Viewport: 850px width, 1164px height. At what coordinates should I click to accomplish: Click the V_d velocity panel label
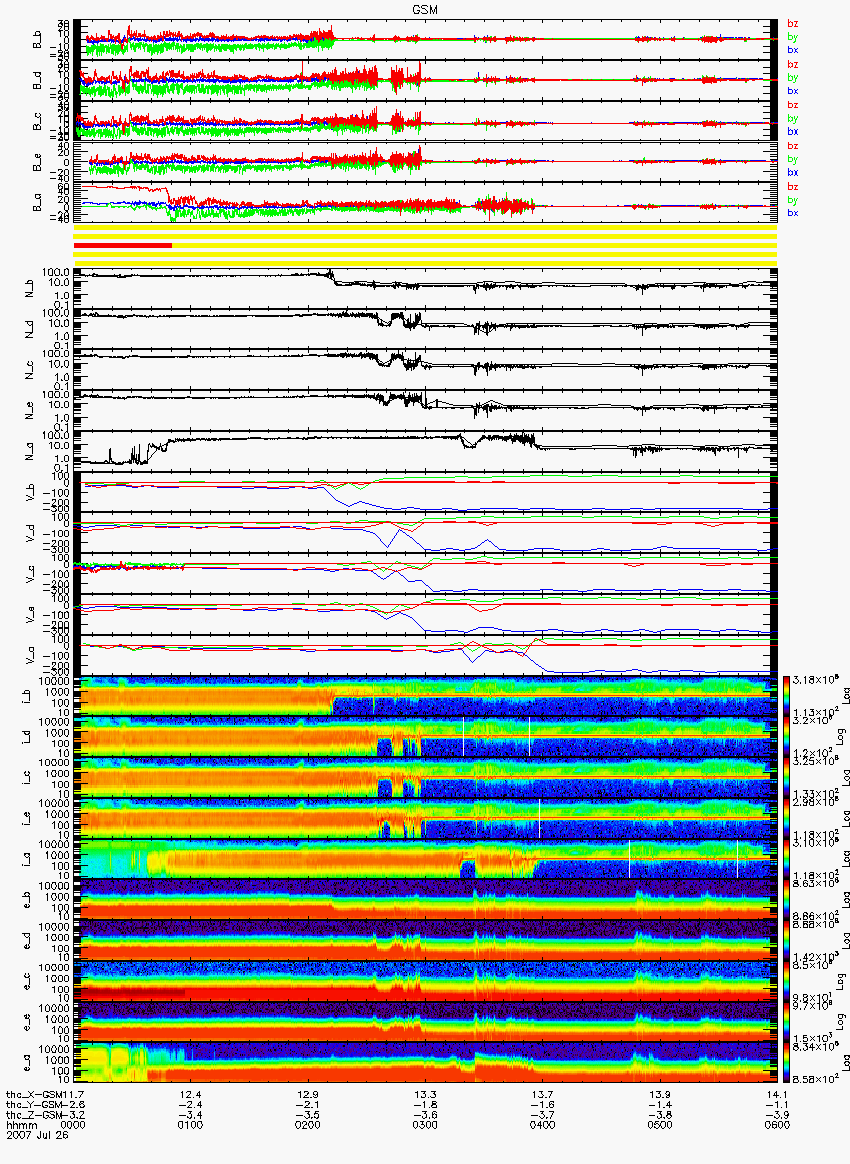click(x=31, y=531)
